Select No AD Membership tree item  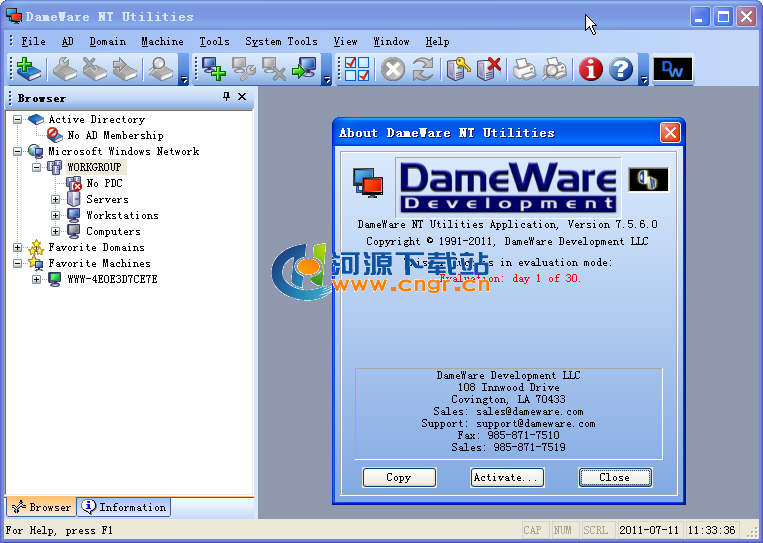click(115, 135)
